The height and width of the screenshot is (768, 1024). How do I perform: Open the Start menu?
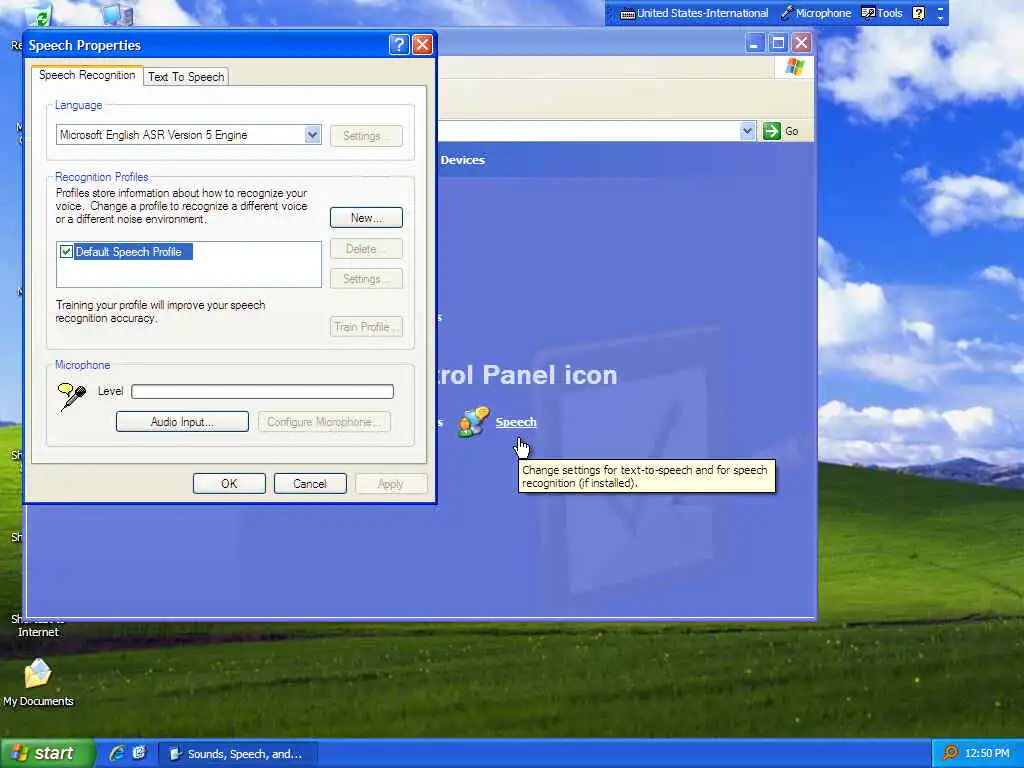(46, 753)
